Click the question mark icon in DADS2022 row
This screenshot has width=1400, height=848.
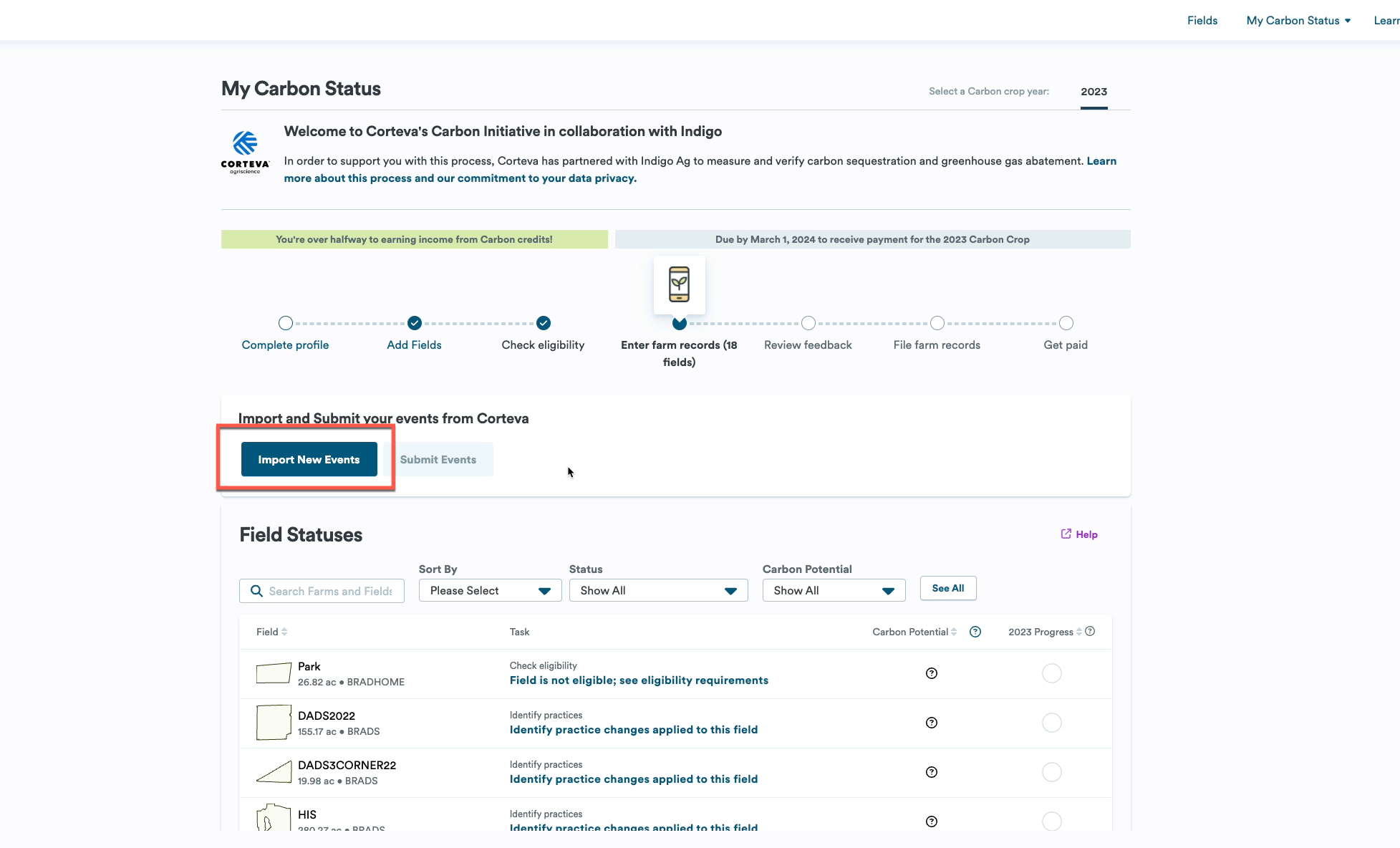(x=931, y=723)
